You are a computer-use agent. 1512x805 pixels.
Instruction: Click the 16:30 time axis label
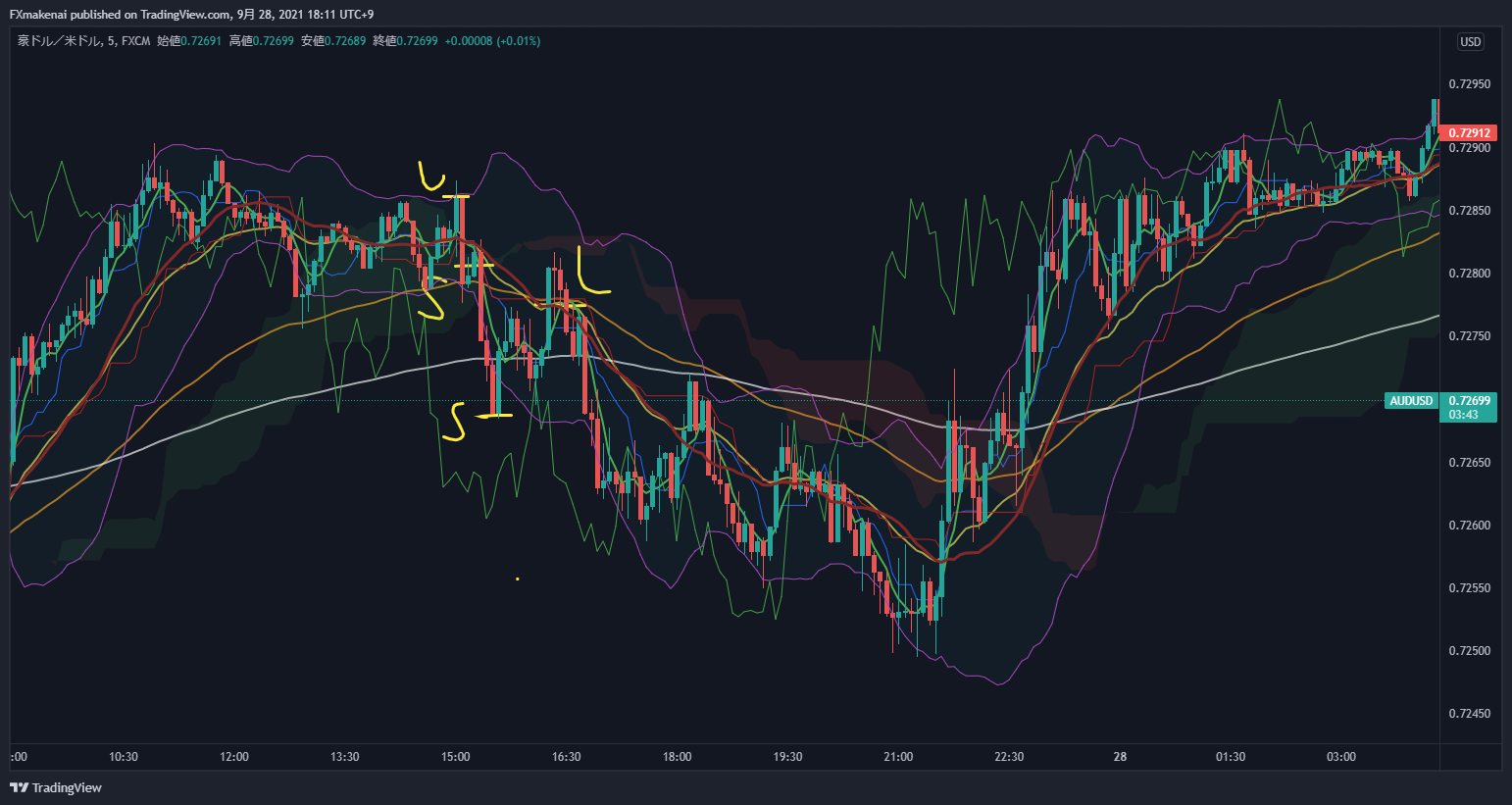point(567,757)
